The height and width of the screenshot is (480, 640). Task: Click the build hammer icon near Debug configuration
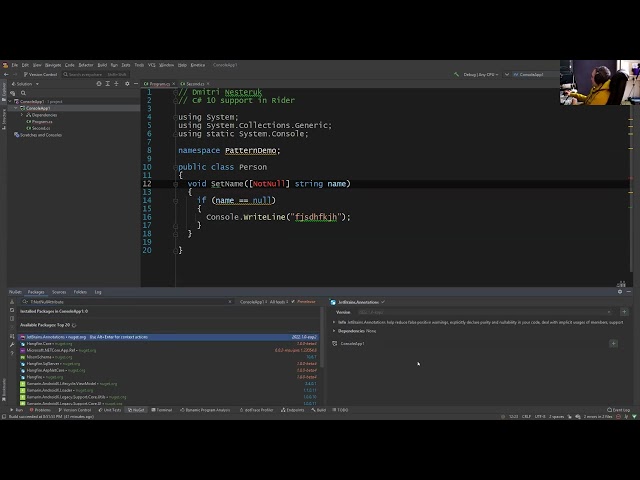[x=456, y=74]
